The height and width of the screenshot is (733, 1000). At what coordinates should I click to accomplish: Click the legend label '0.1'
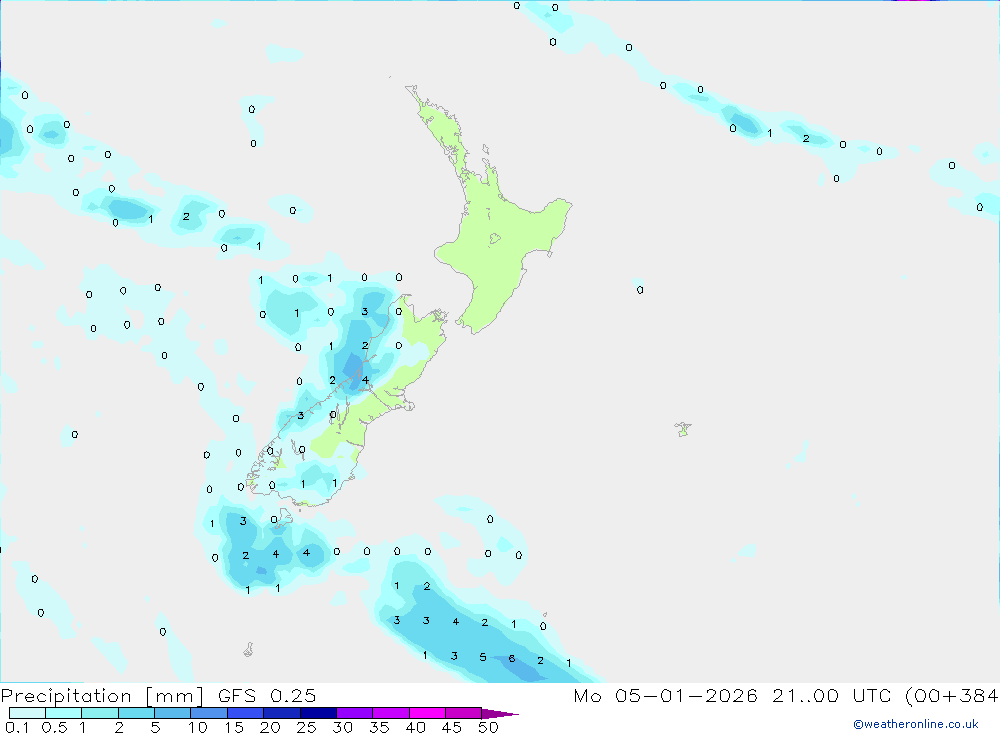(x=17, y=727)
